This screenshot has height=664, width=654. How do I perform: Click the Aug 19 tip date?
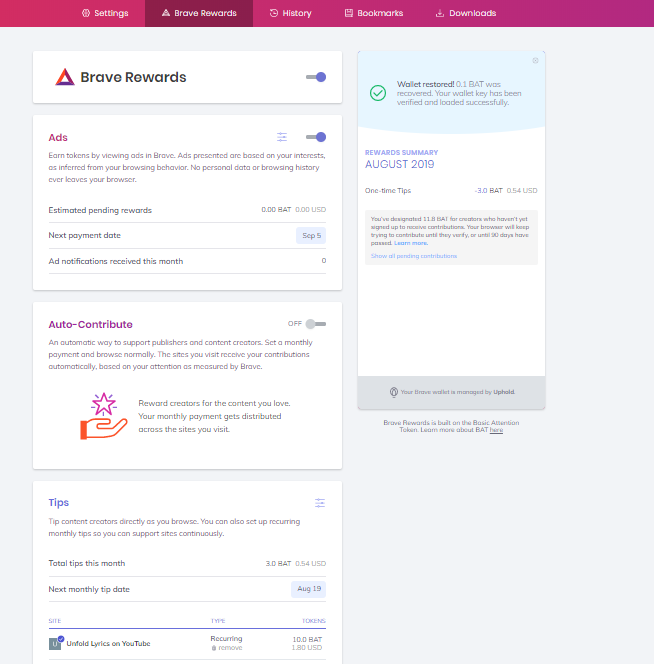pyautogui.click(x=309, y=589)
